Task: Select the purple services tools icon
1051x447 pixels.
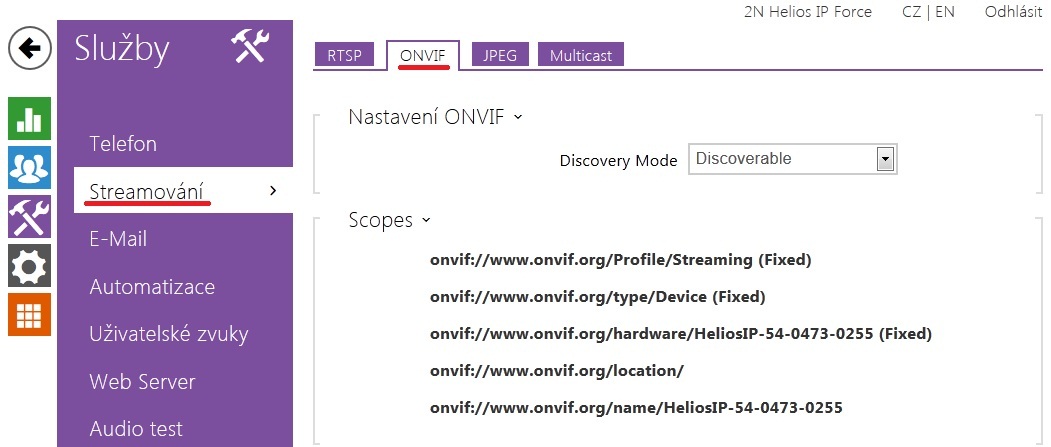Action: click(29, 216)
